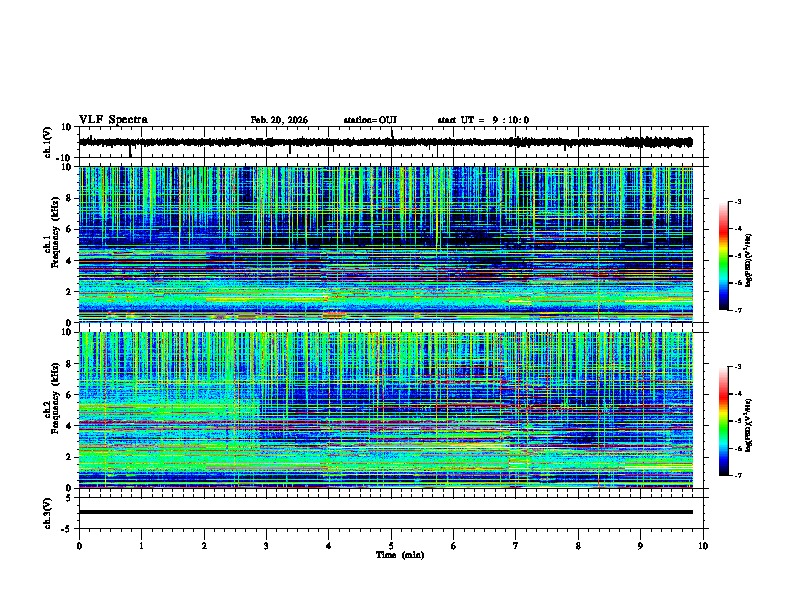Image resolution: width=792 pixels, height=612 pixels.
Task: Select the "Feb. 20, 2026" date text
Action: (x=279, y=120)
